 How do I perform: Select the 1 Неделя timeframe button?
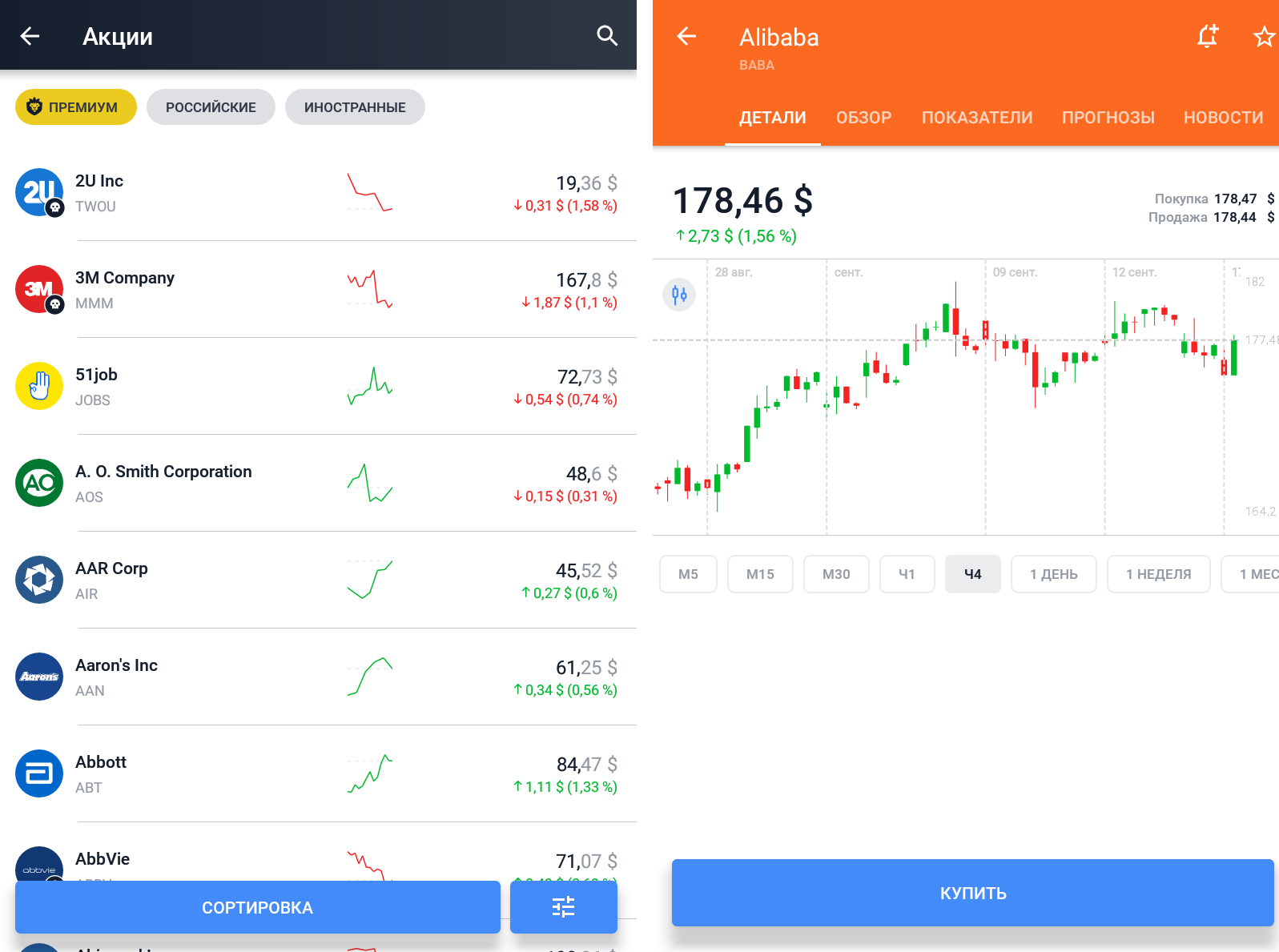point(1158,574)
